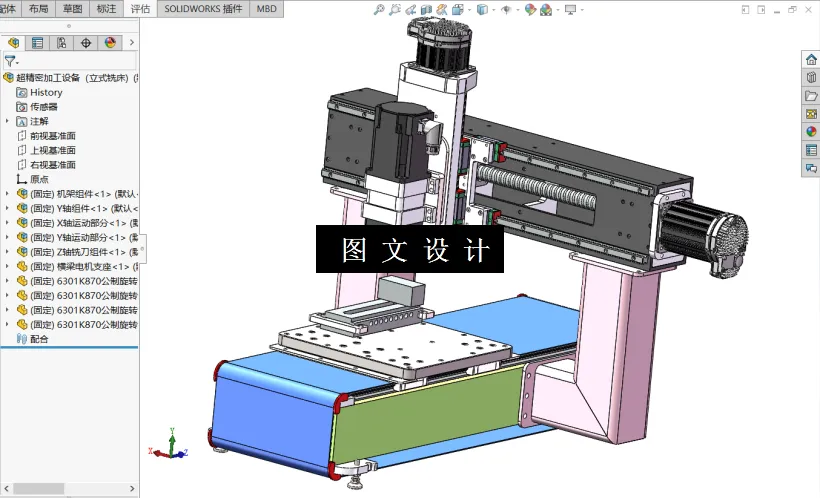The width and height of the screenshot is (820, 498).
Task: Select the 前视基准面 plane
Action: (46, 136)
